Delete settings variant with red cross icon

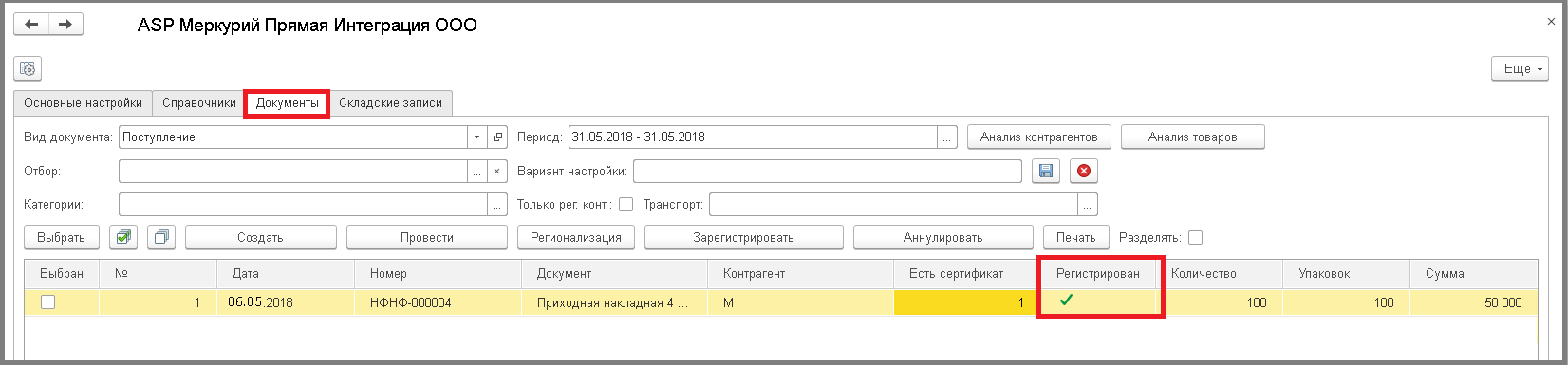[x=1083, y=171]
